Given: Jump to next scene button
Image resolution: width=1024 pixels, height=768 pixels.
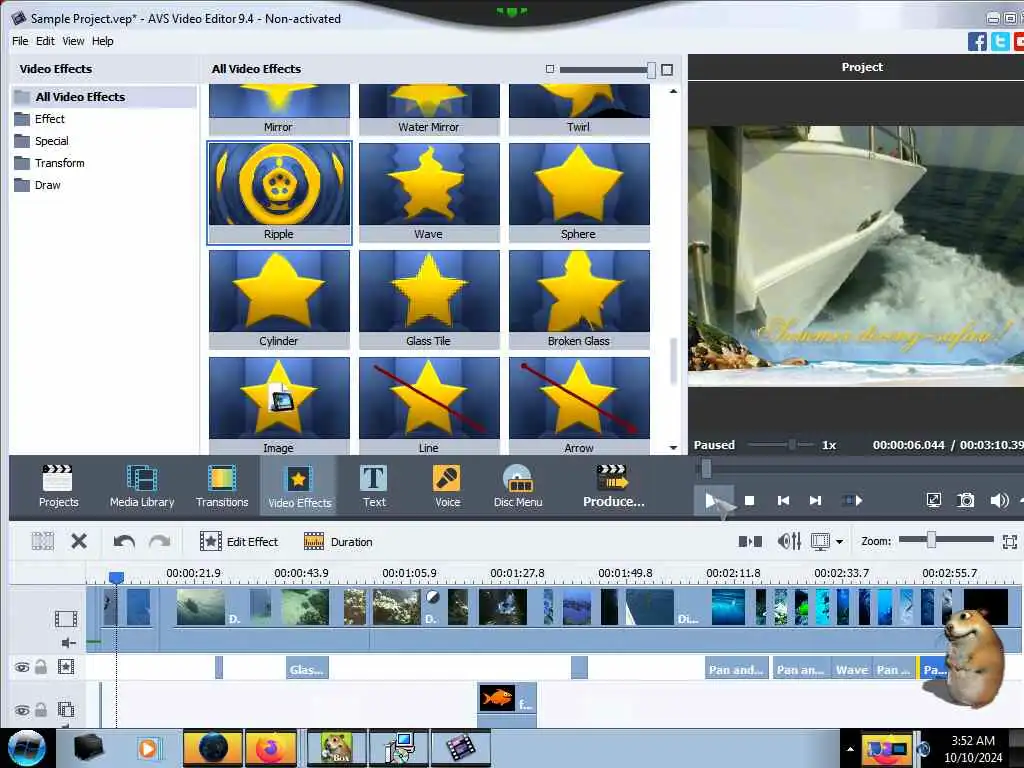Looking at the screenshot, I should pyautogui.click(x=815, y=500).
